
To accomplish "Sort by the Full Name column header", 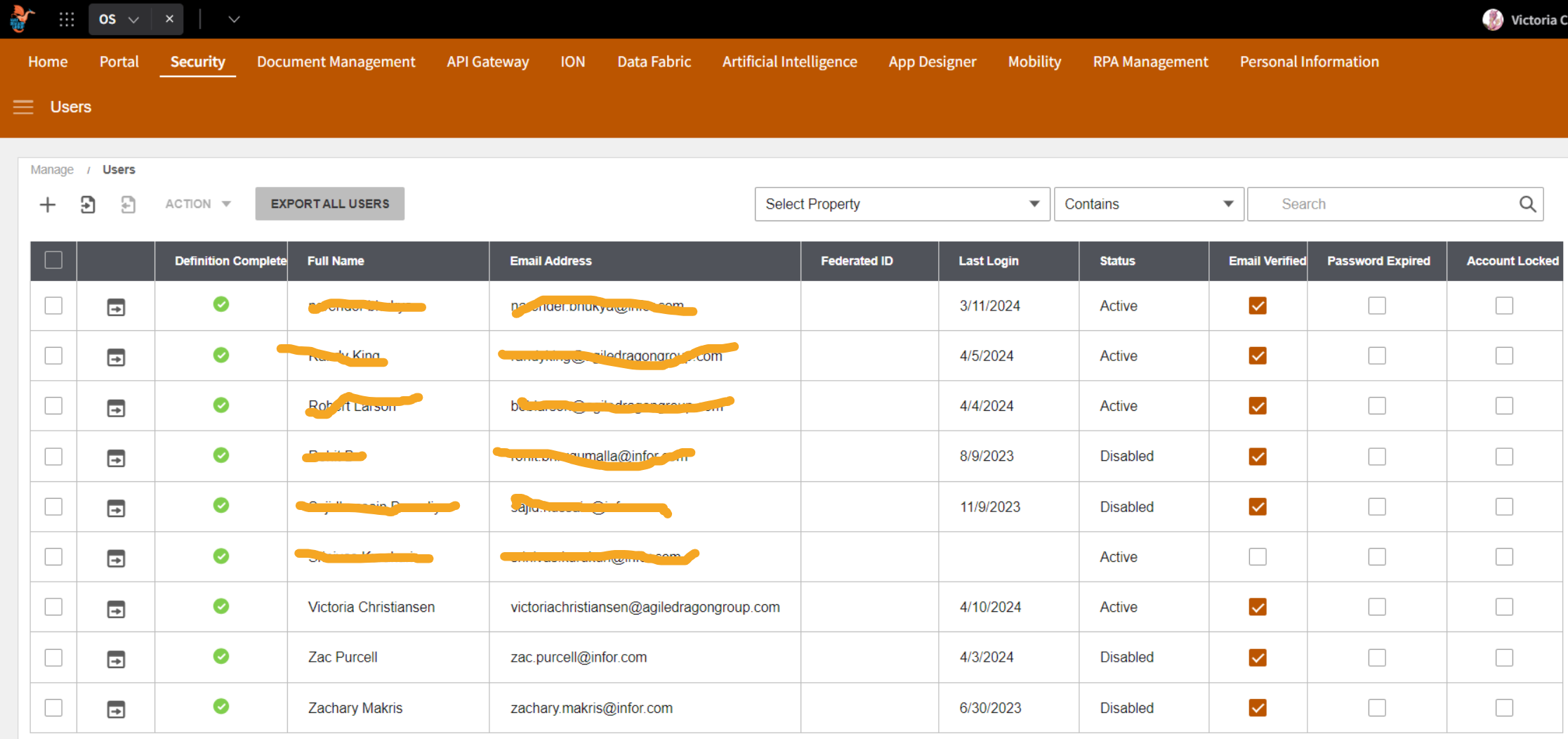I will coord(336,261).
